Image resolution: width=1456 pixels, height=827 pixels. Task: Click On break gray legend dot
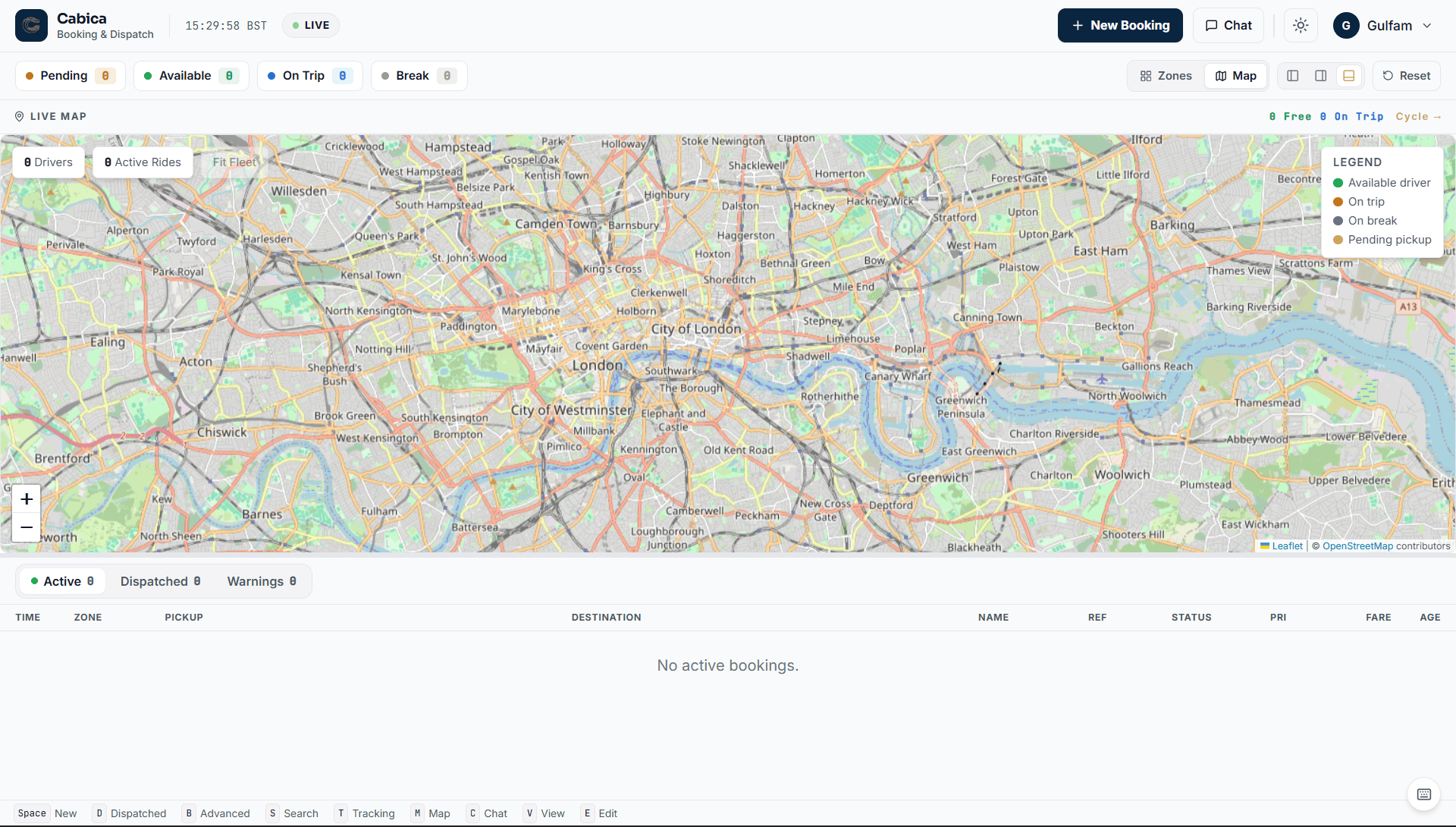1338,221
